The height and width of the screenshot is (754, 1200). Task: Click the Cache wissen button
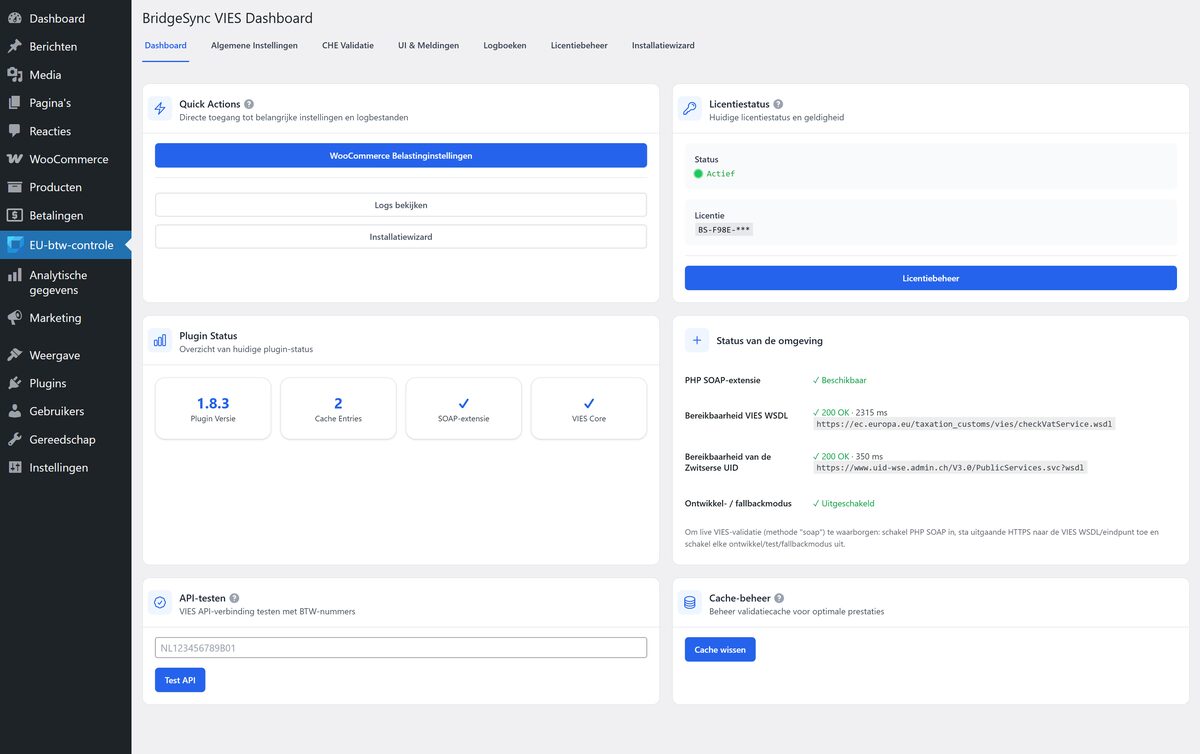tap(720, 650)
